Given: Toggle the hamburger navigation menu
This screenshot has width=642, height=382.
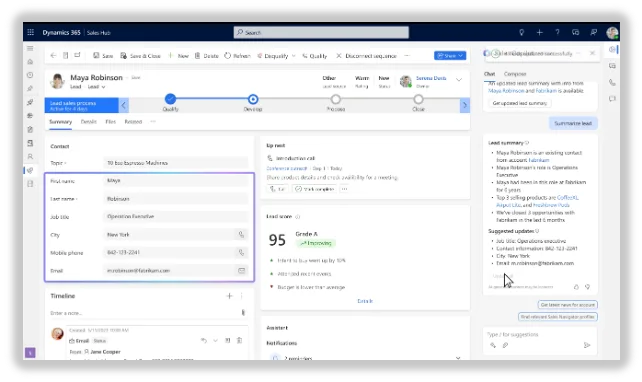Looking at the screenshot, I should [30, 48].
